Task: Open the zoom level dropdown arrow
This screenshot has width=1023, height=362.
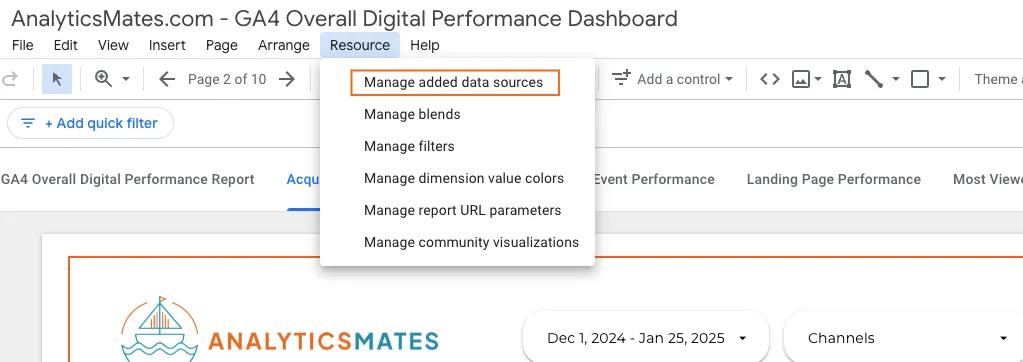Action: [126, 80]
